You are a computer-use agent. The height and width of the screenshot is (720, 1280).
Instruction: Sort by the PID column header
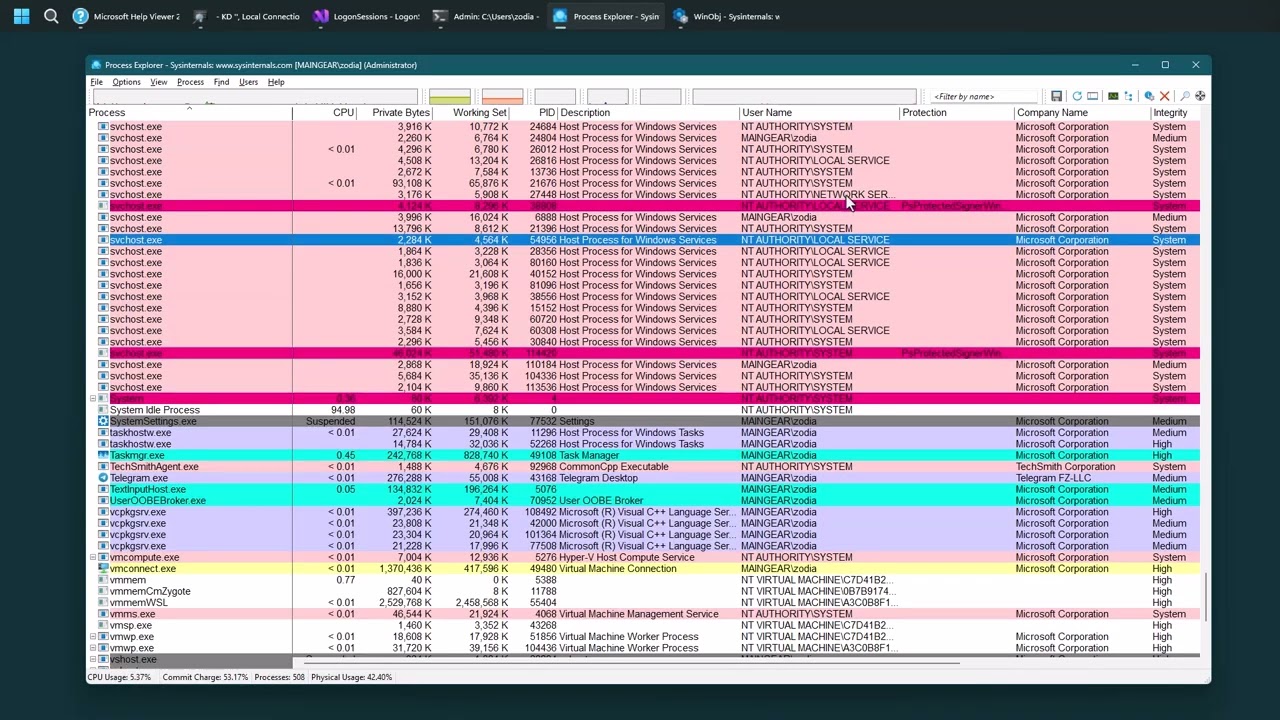coord(534,113)
